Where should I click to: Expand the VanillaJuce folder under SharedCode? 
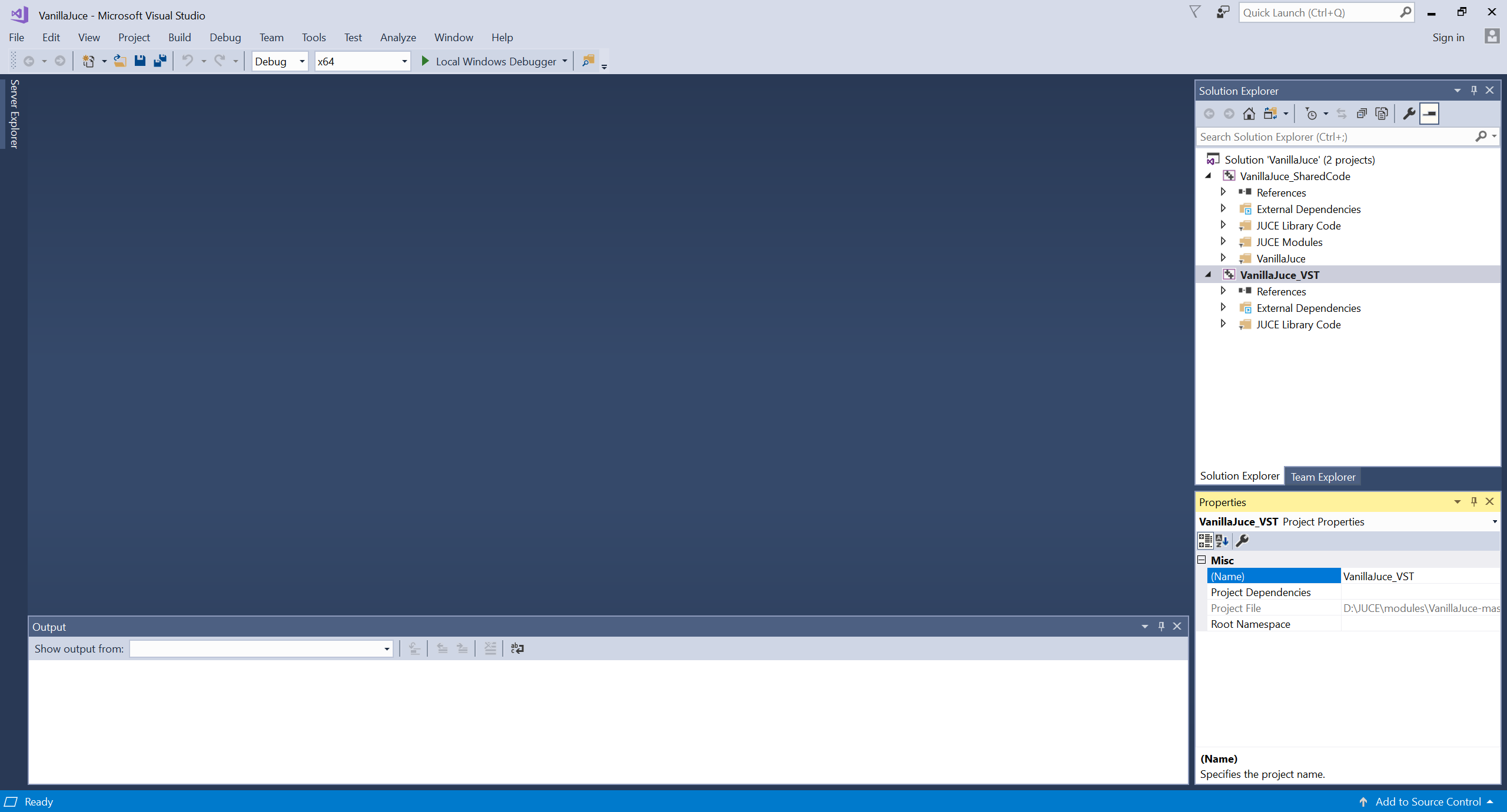click(x=1223, y=258)
